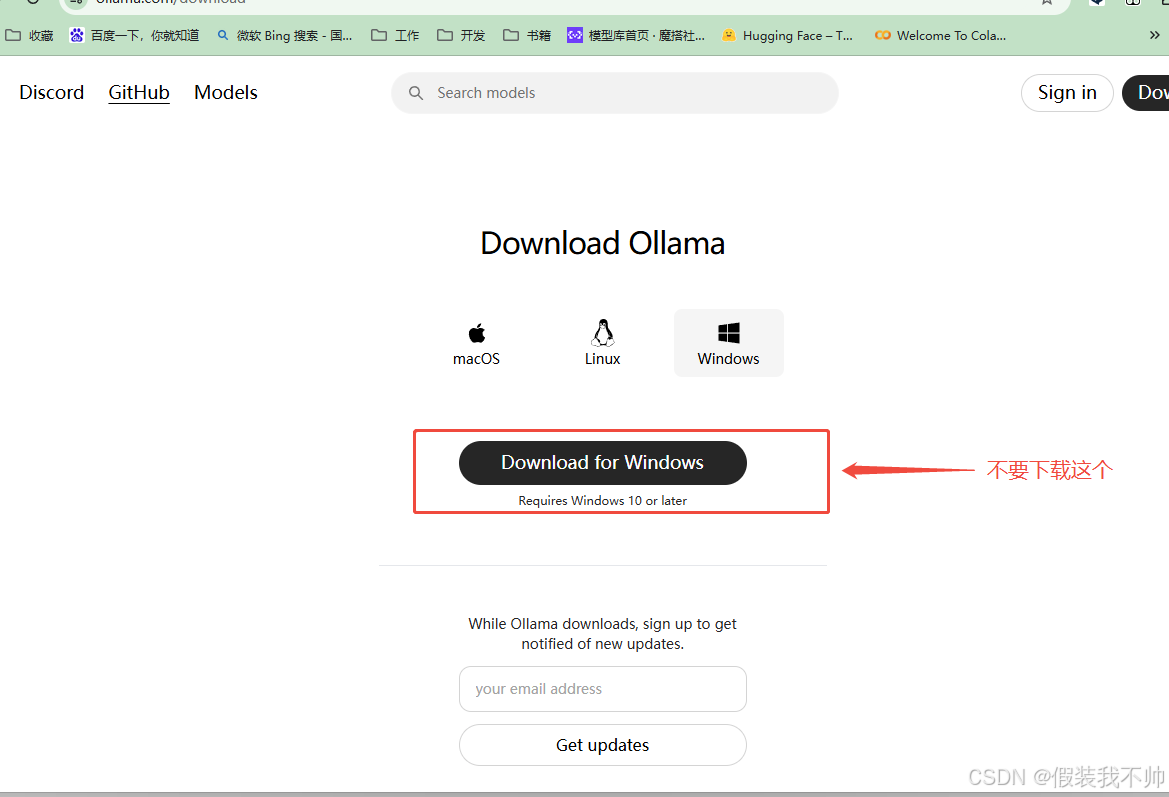Open the 书籍 bookmarks folder
Viewport: 1169px width, 797px height.
click(x=527, y=35)
